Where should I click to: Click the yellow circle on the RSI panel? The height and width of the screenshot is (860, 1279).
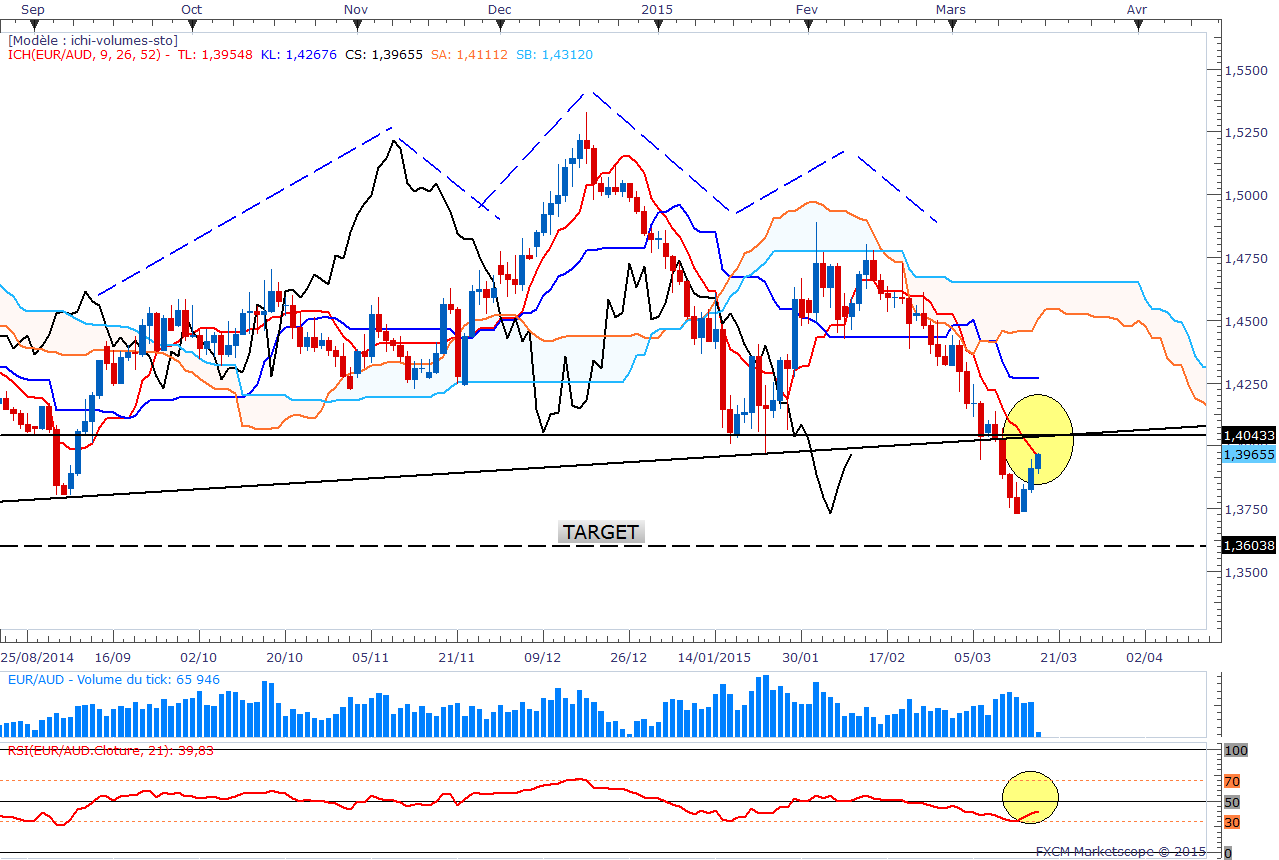point(1030,796)
